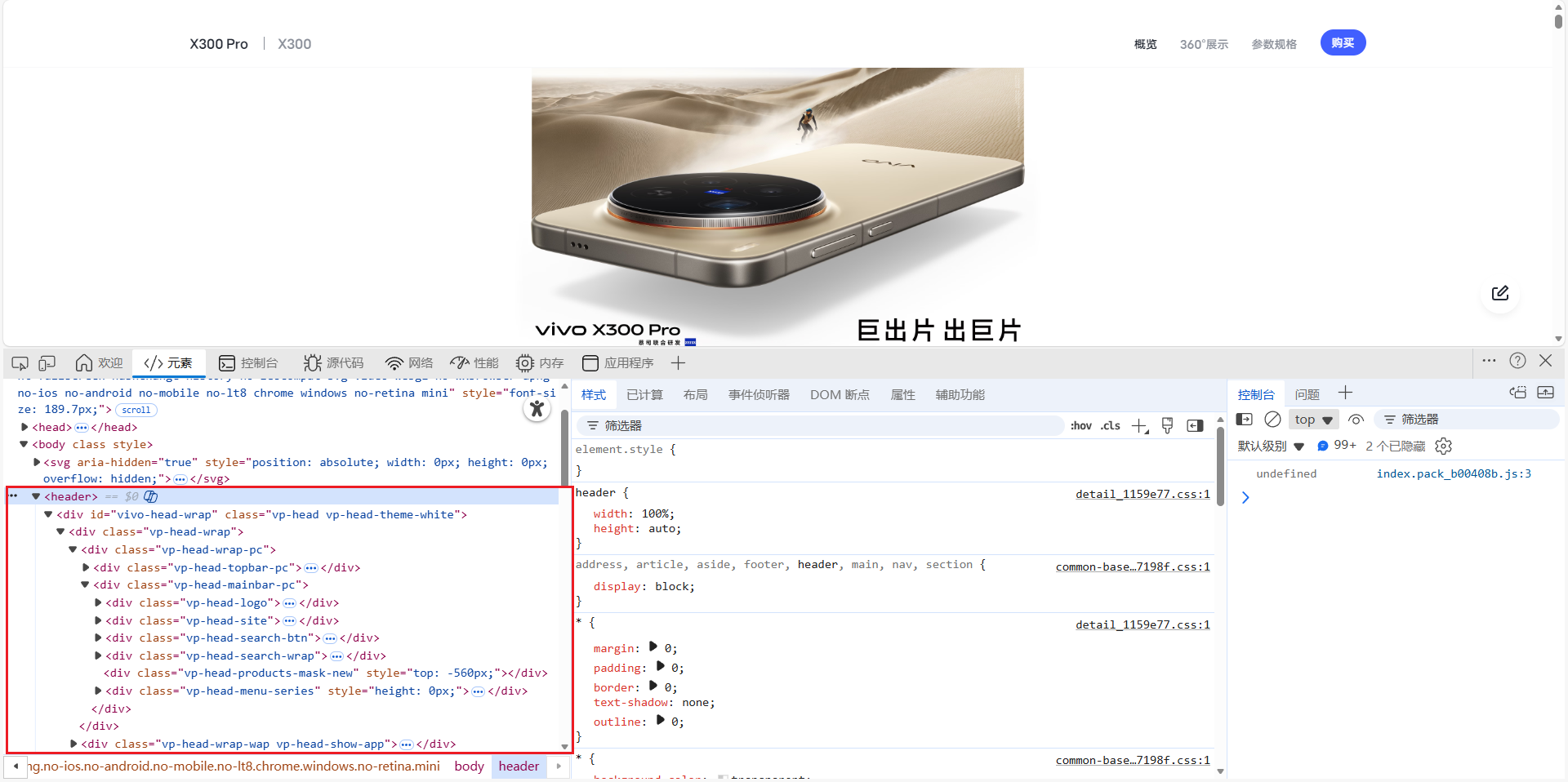Viewport: 1568px width, 782px height.
Task: Expand margin shorthand triangle
Action: click(x=653, y=646)
